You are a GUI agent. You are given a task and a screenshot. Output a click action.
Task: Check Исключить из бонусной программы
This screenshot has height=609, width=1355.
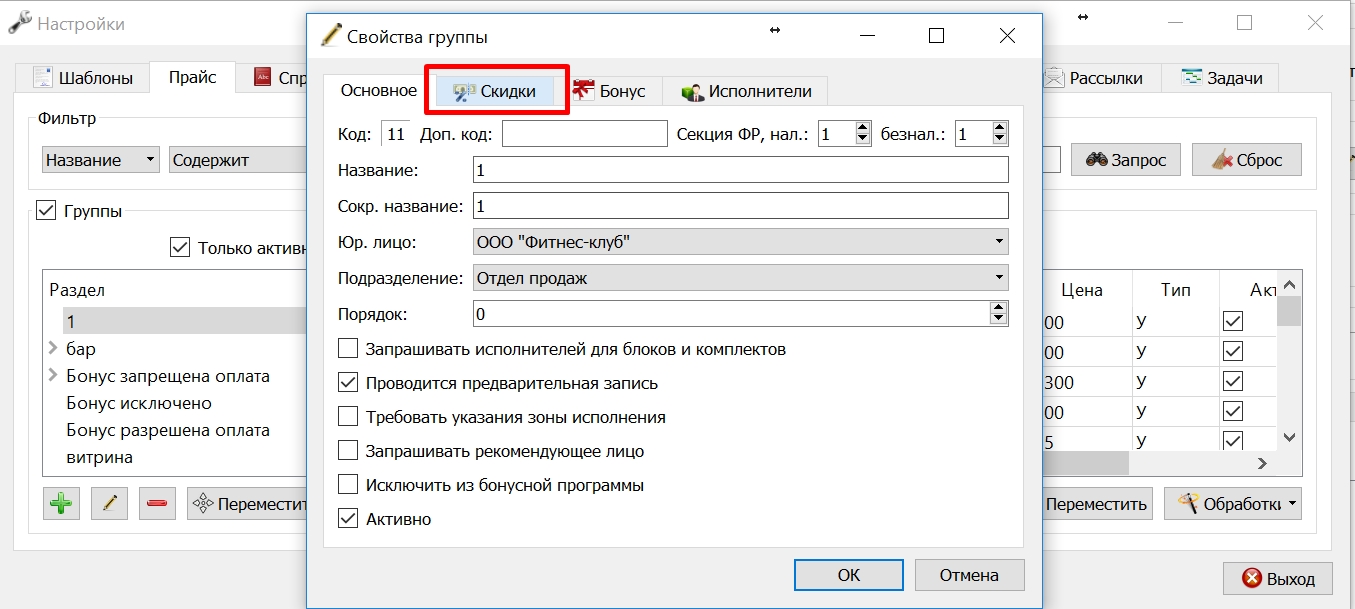(x=348, y=485)
